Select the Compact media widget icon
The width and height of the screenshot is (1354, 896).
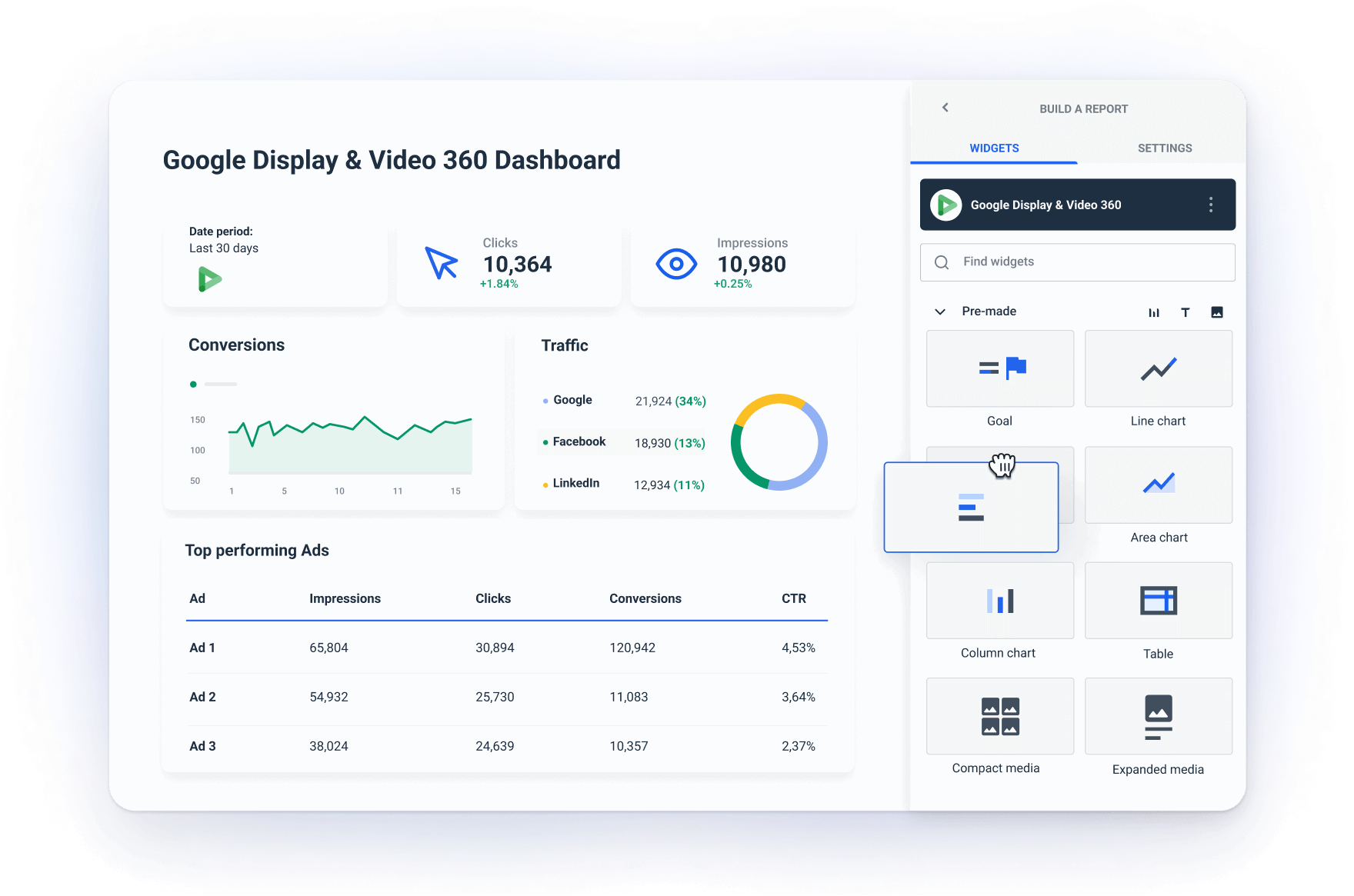(999, 716)
